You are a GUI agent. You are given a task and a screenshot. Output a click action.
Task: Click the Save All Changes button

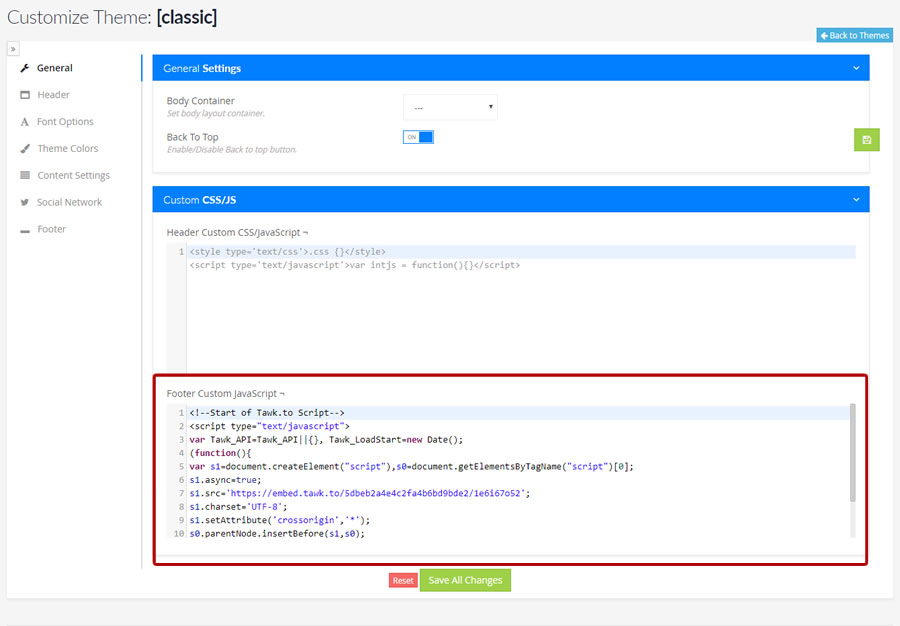tap(465, 580)
